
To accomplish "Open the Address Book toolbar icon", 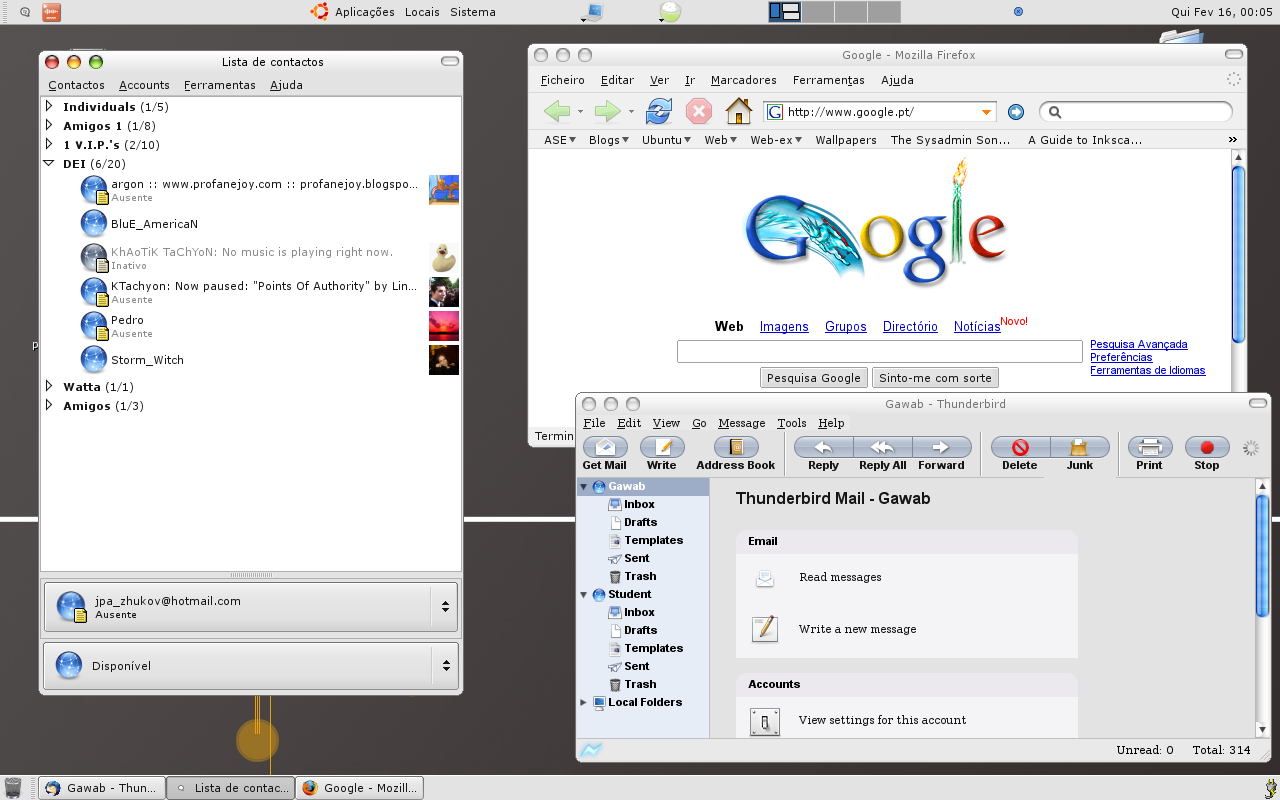I will coord(736,447).
